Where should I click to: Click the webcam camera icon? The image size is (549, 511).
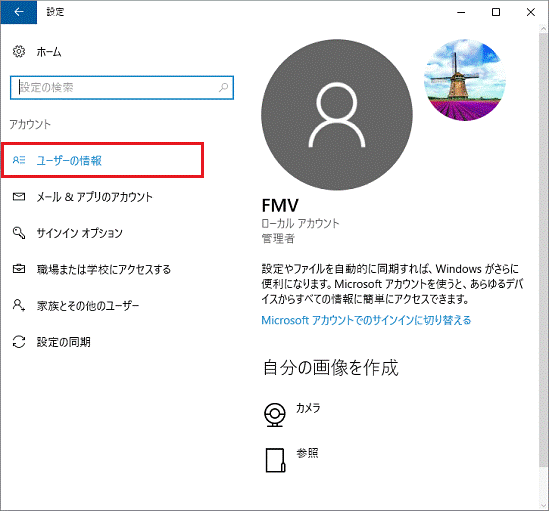point(275,414)
